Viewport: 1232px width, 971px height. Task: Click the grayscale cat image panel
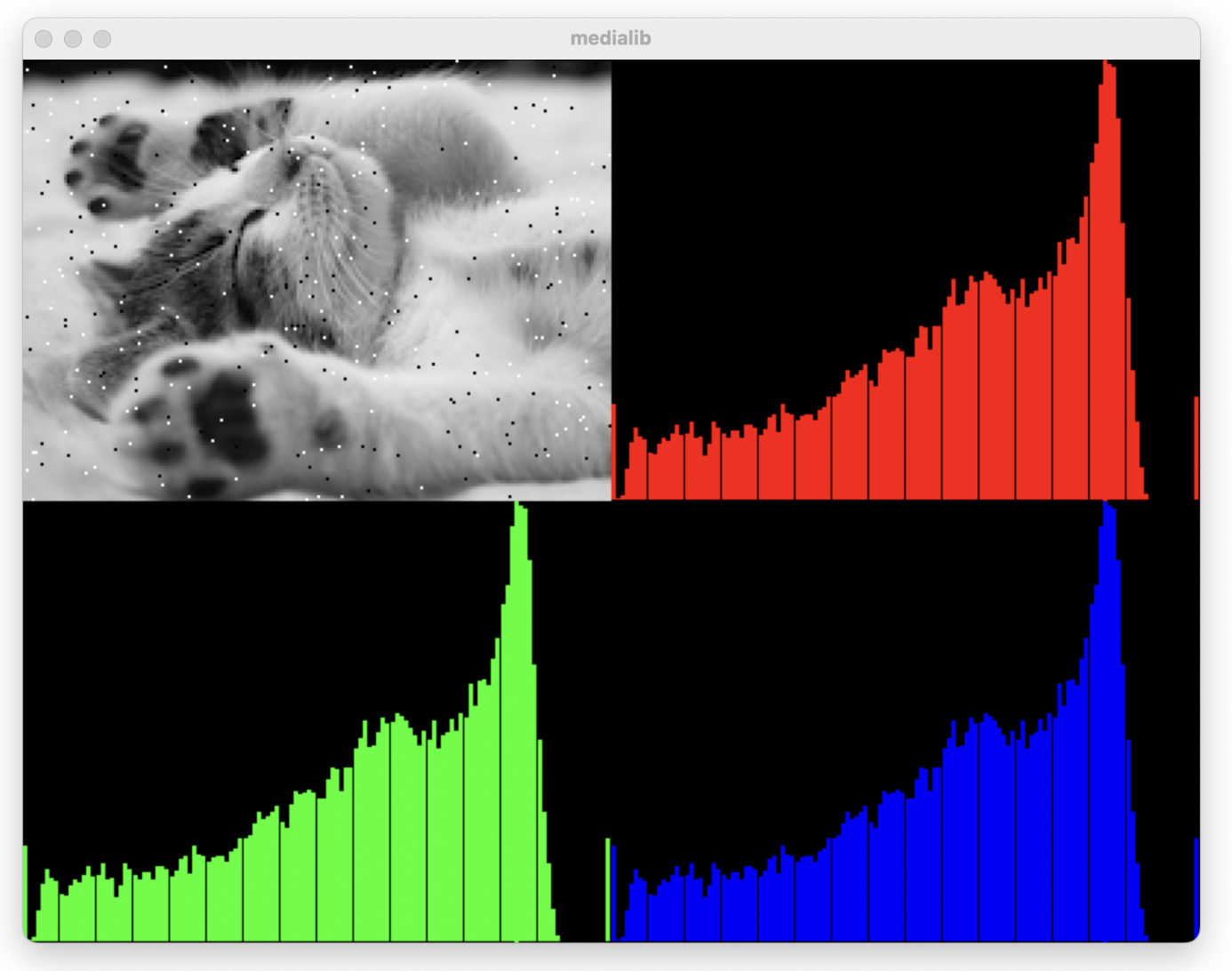pos(317,280)
